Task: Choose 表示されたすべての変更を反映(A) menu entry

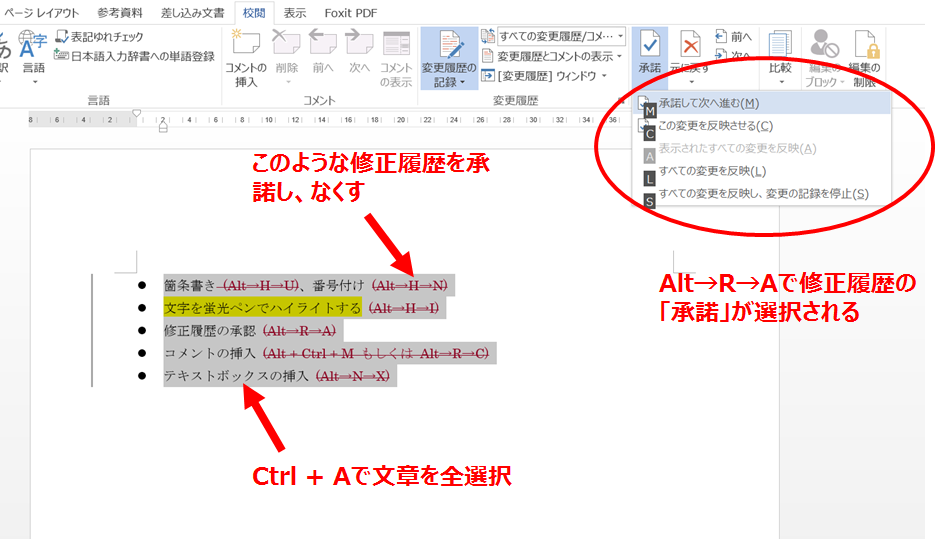Action: pos(762,148)
